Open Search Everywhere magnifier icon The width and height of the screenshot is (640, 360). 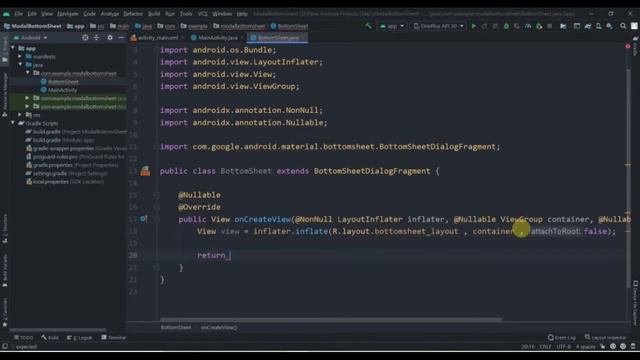coord(623,26)
